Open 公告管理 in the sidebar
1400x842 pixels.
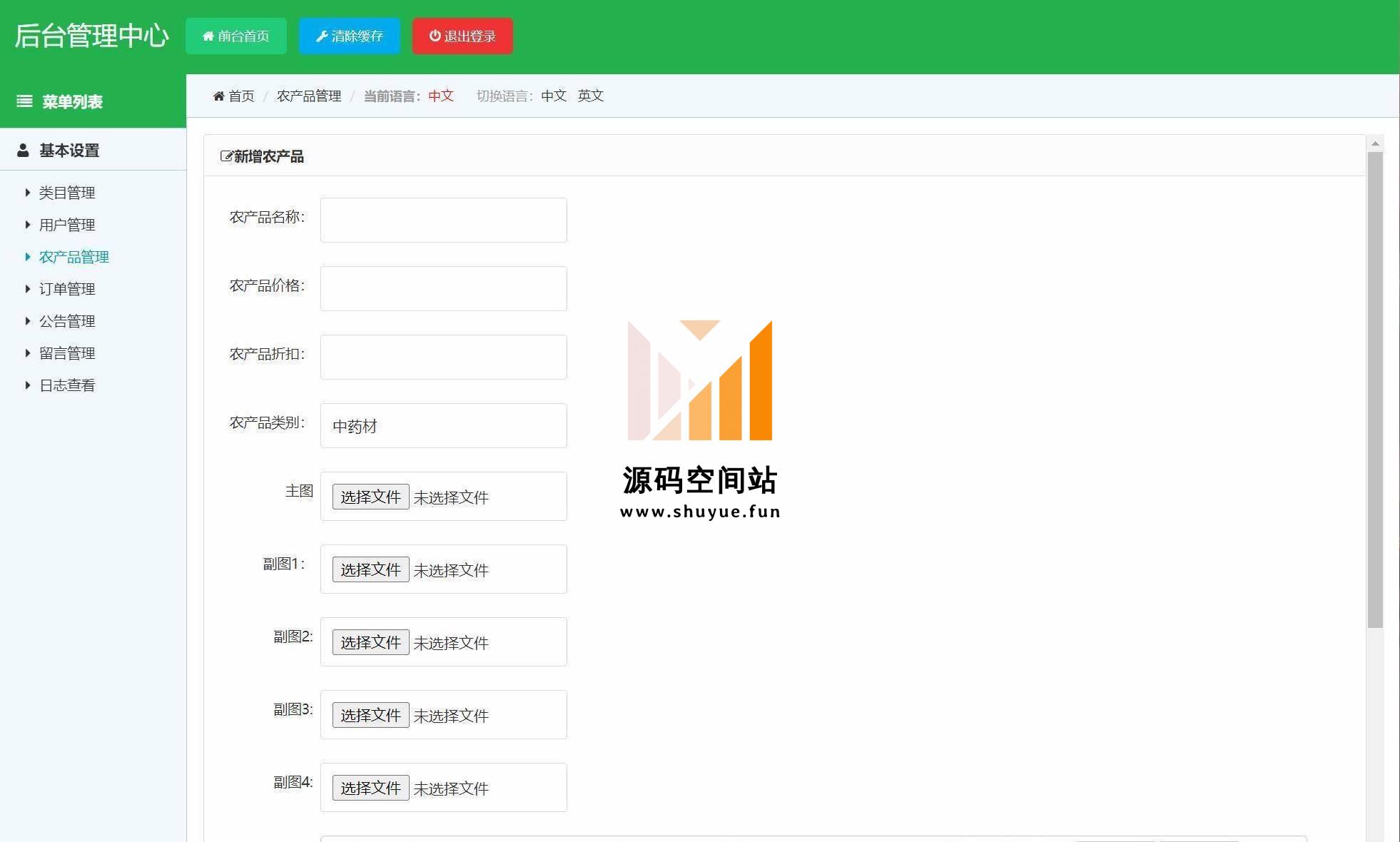(67, 321)
